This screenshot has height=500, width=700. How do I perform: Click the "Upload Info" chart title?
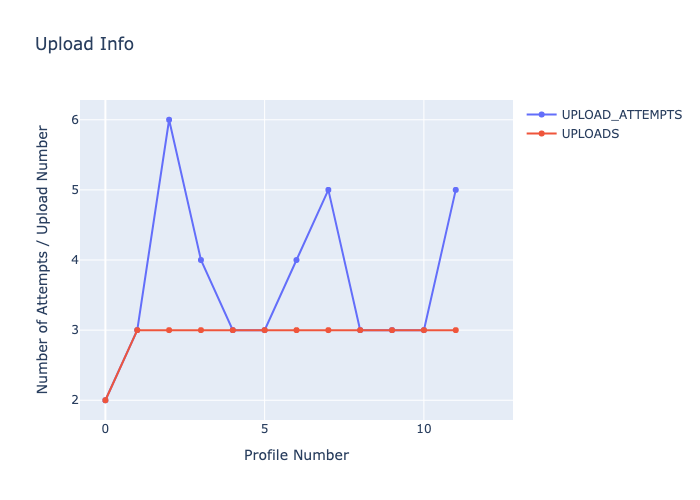click(x=84, y=44)
